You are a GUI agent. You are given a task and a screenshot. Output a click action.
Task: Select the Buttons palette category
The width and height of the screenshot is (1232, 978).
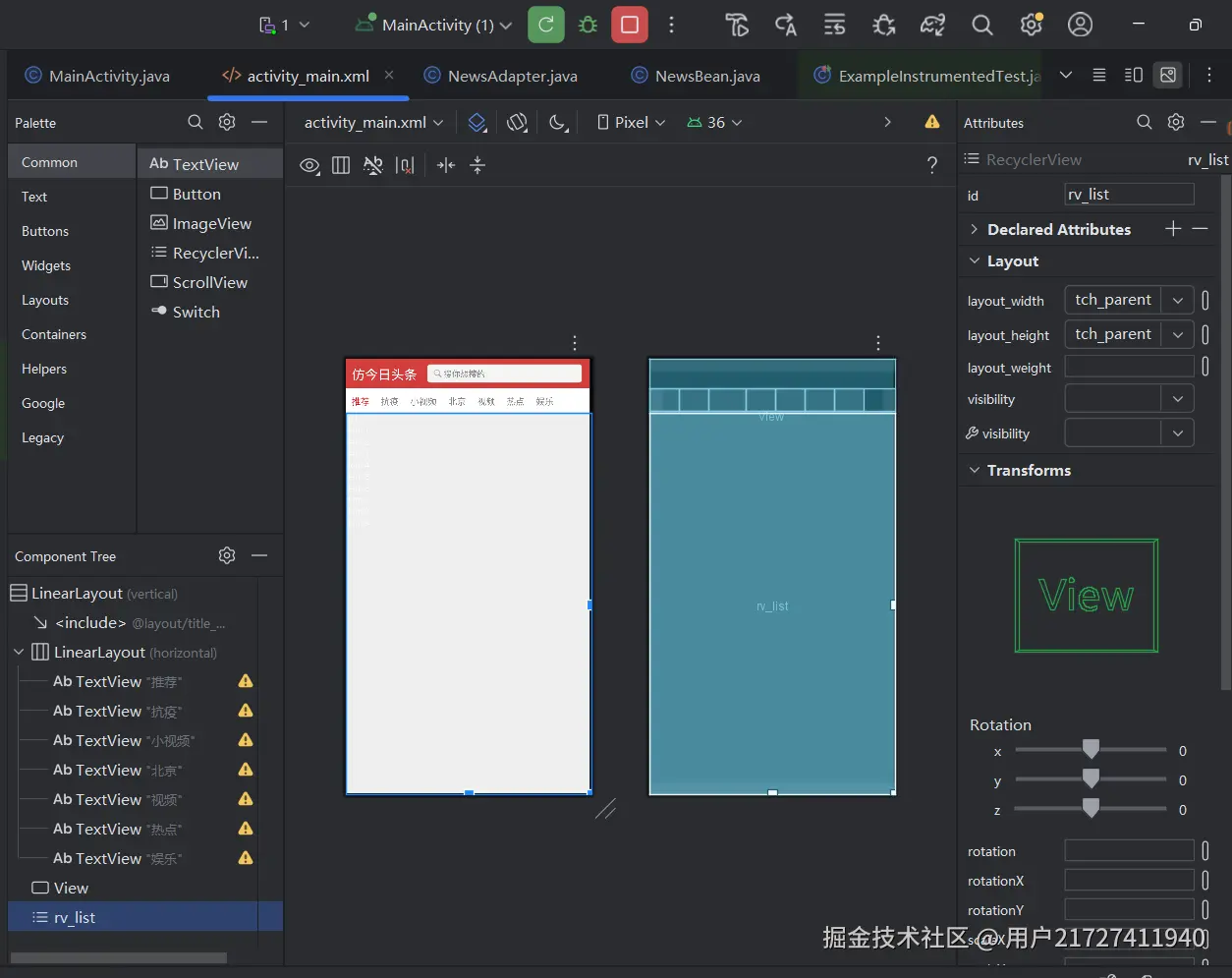45,231
